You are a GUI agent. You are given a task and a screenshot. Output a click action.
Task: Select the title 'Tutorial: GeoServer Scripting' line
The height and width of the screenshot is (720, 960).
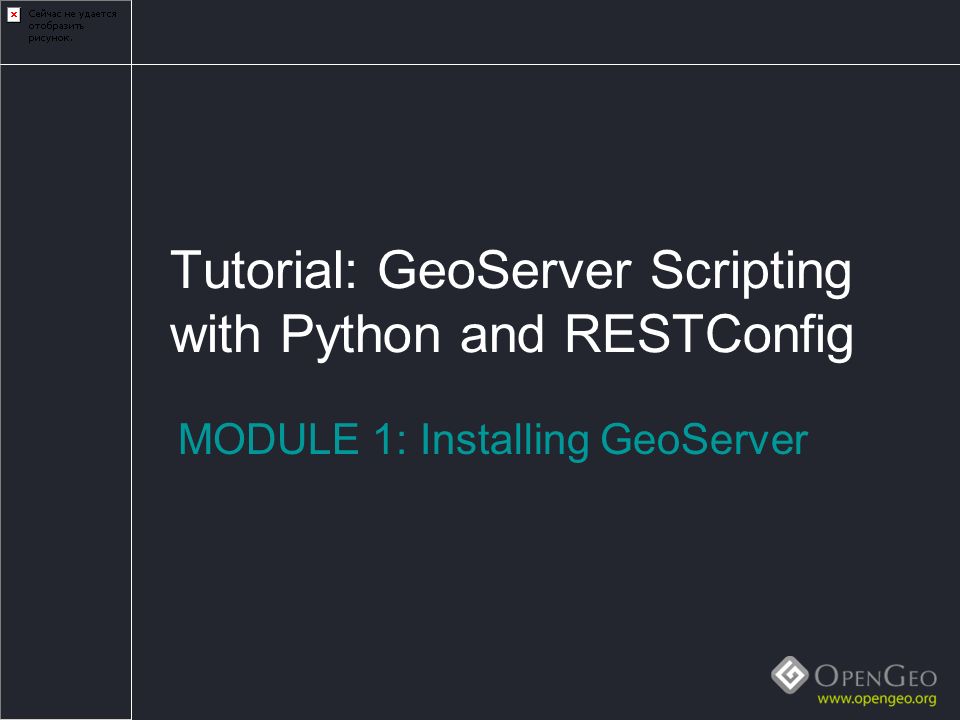coord(511,271)
